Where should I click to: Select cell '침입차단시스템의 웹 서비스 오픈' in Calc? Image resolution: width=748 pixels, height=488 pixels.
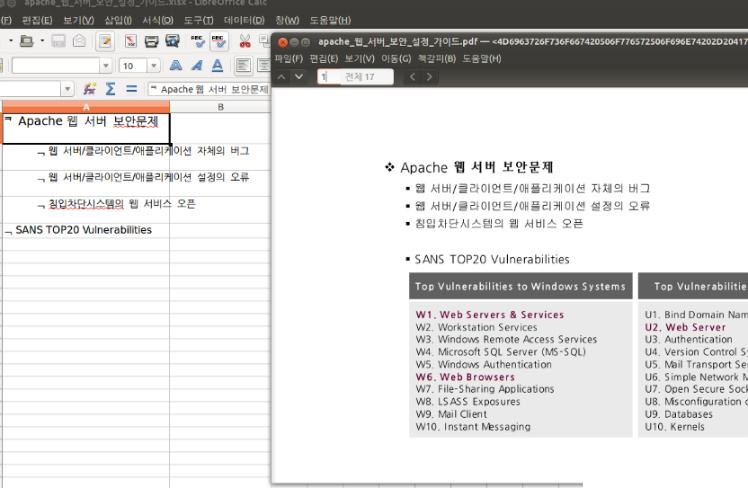(x=86, y=210)
